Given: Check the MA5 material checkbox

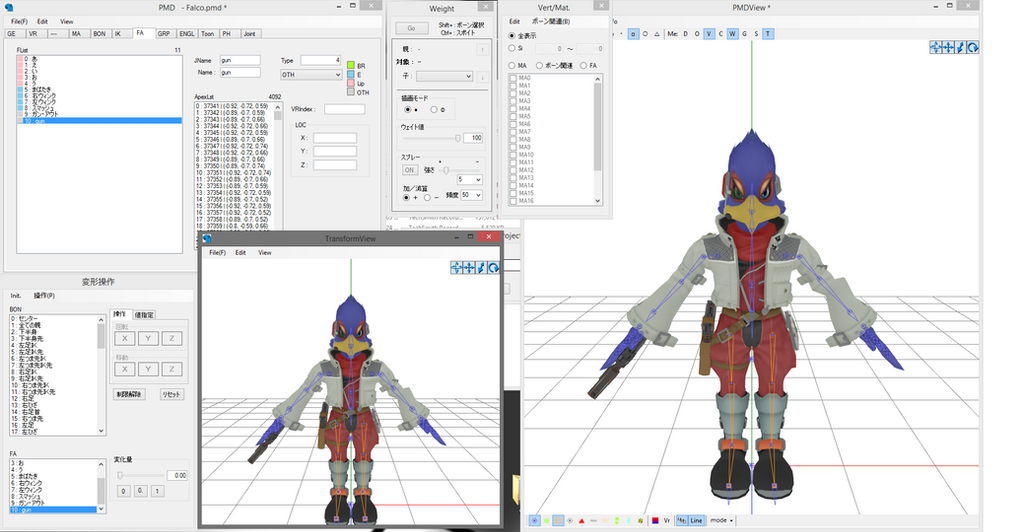Looking at the screenshot, I should point(513,117).
